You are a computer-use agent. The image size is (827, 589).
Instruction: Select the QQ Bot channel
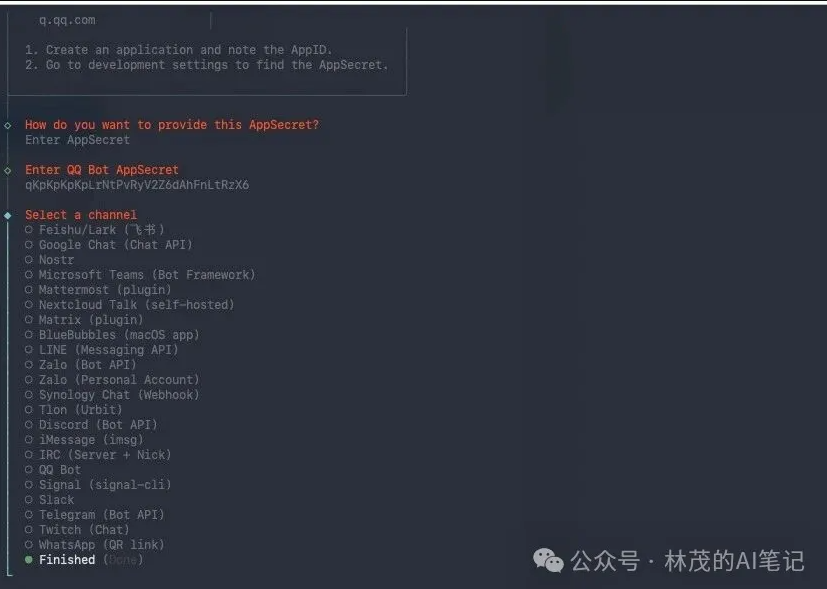[59, 470]
